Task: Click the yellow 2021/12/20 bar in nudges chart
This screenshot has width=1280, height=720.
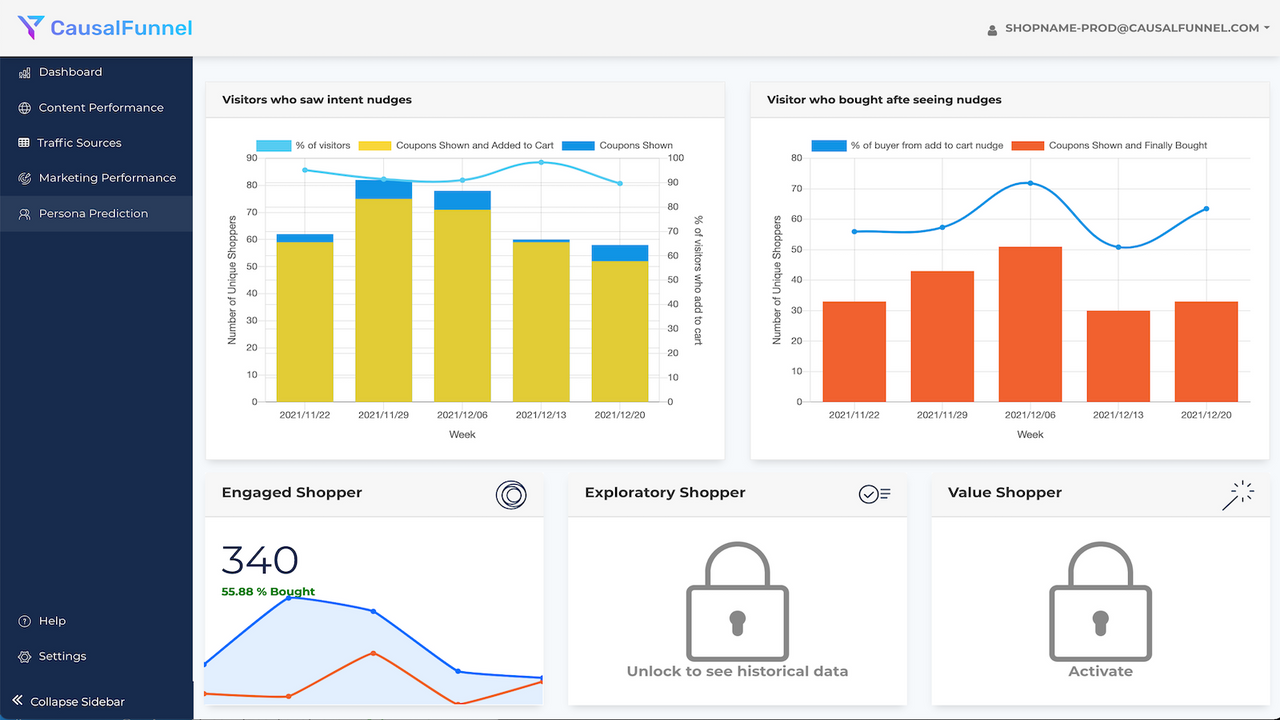Action: pos(619,331)
